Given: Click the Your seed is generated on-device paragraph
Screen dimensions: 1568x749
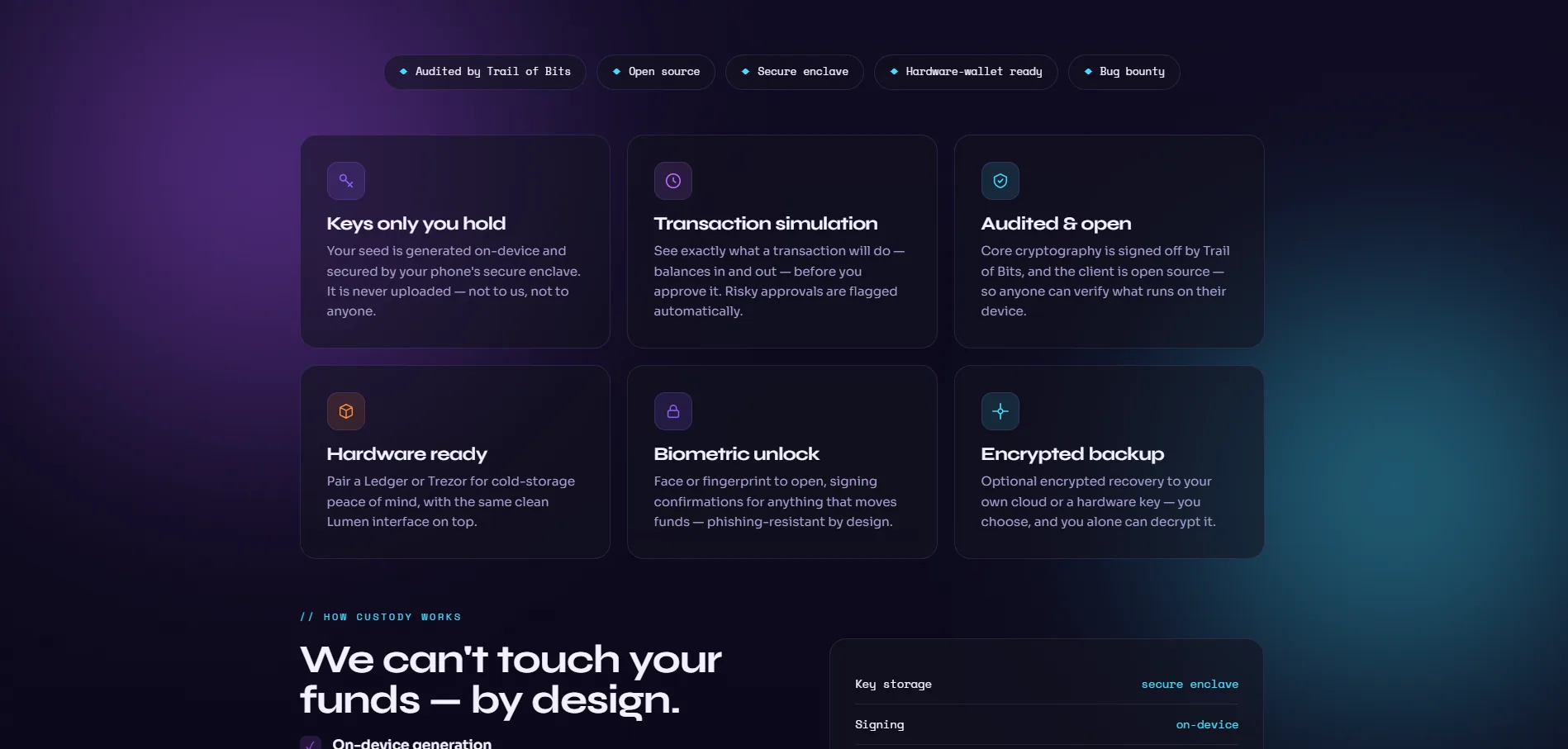Looking at the screenshot, I should coord(454,281).
